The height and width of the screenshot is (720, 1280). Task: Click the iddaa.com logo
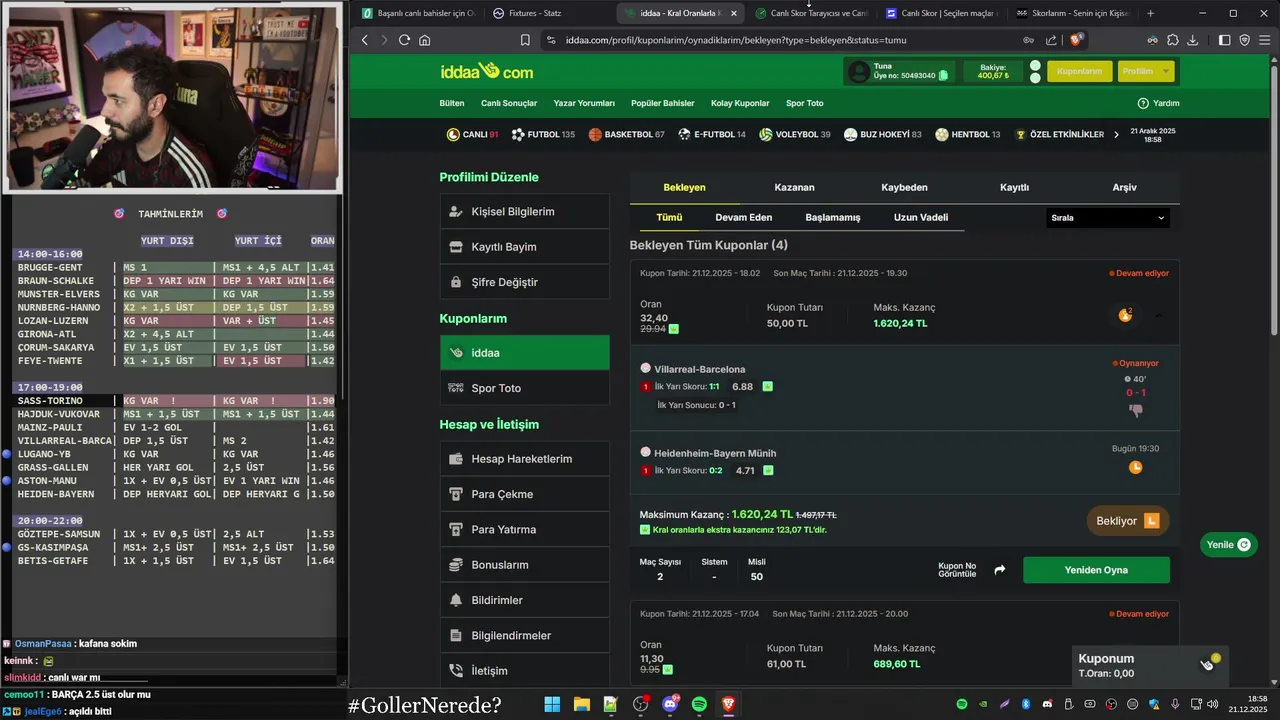(x=486, y=72)
